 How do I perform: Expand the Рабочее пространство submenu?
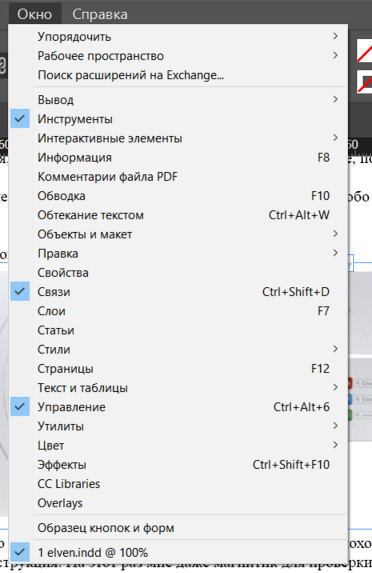[178, 56]
